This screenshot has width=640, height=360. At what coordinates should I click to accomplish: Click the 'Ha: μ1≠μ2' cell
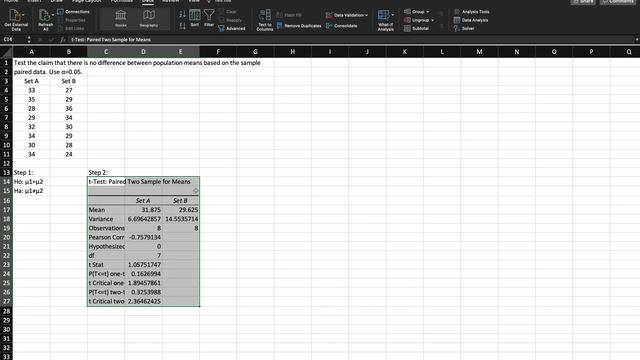coord(31,191)
